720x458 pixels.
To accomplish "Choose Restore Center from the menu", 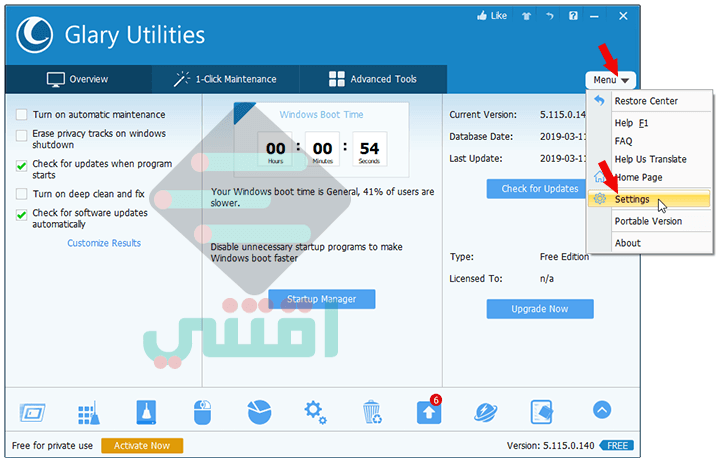I will pos(649,101).
